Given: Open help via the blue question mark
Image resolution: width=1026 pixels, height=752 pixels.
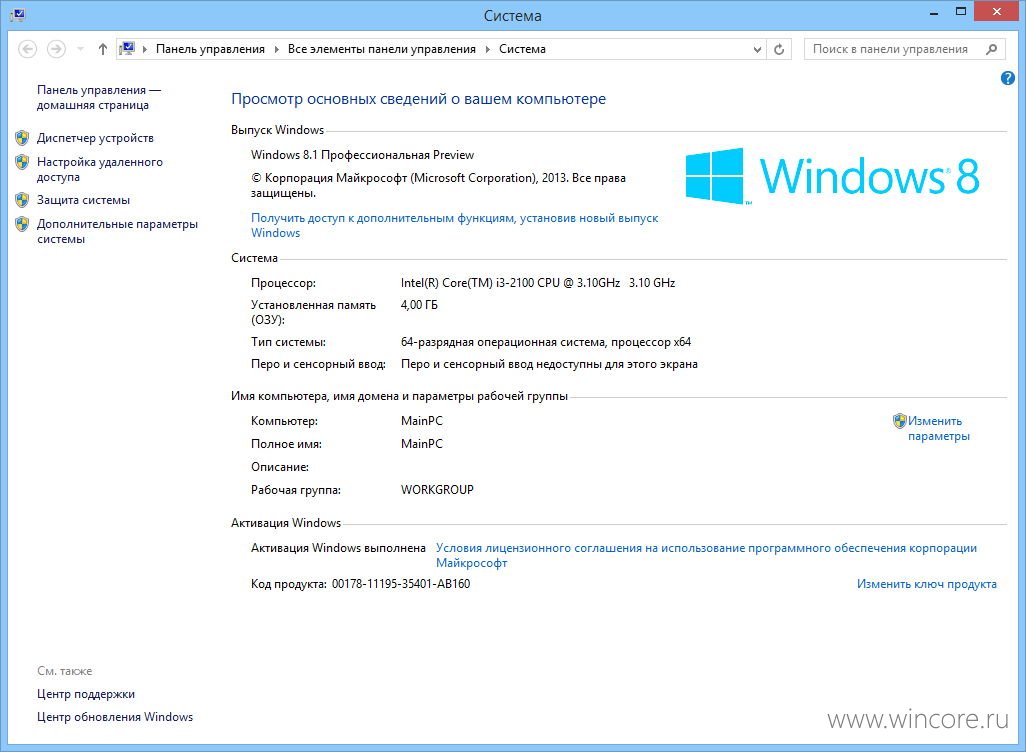Looking at the screenshot, I should point(1008,79).
